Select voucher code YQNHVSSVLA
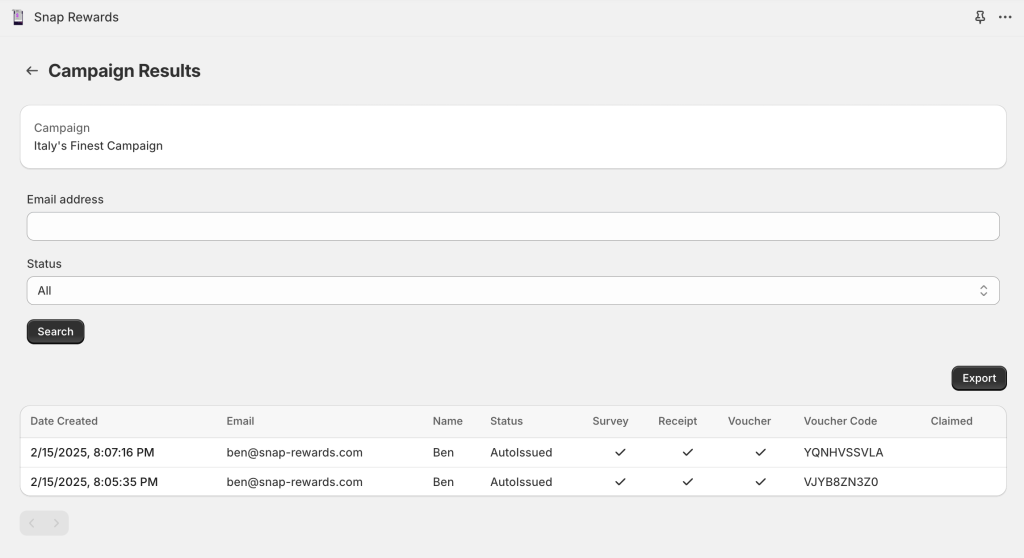Image resolution: width=1024 pixels, height=558 pixels. click(x=843, y=453)
